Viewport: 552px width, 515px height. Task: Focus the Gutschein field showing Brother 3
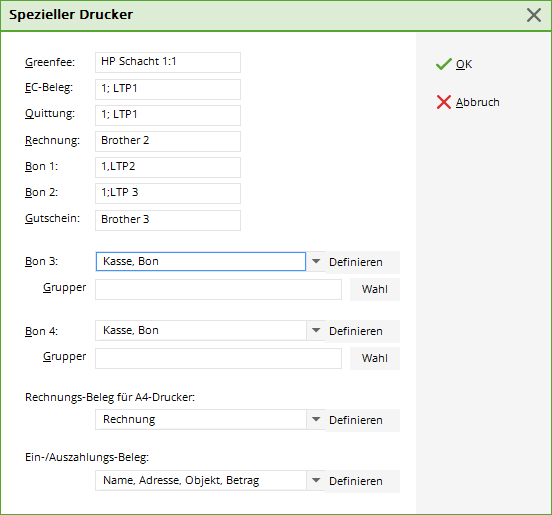tap(168, 220)
